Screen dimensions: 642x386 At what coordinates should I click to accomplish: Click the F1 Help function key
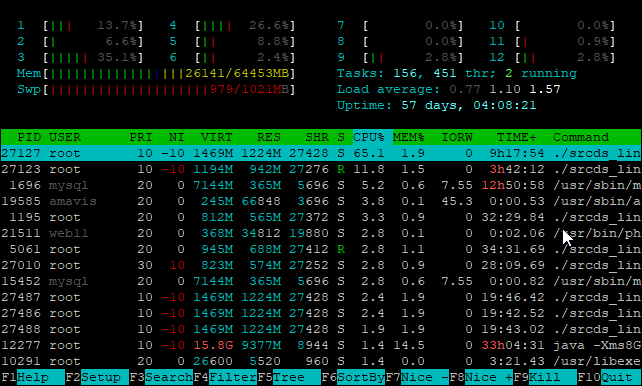click(x=32, y=377)
